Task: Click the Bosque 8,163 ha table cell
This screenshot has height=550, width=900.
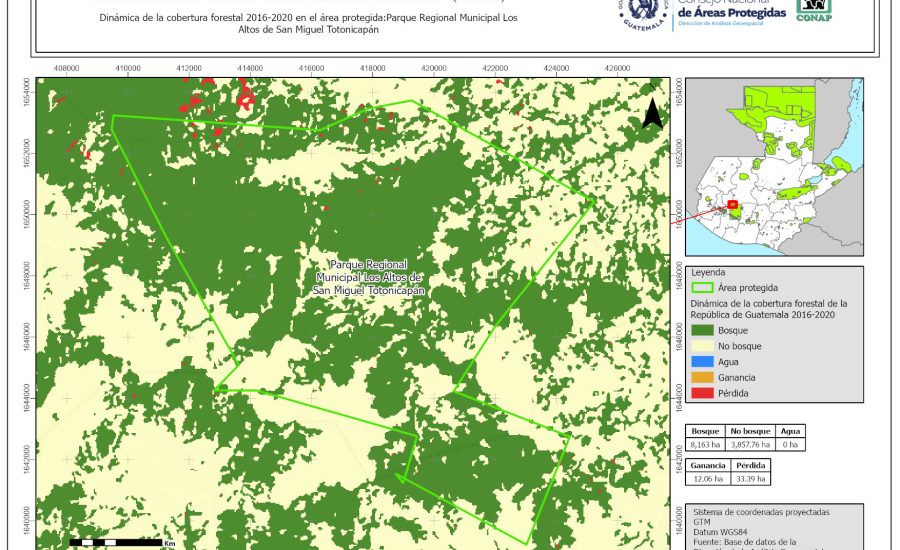Action: (705, 444)
